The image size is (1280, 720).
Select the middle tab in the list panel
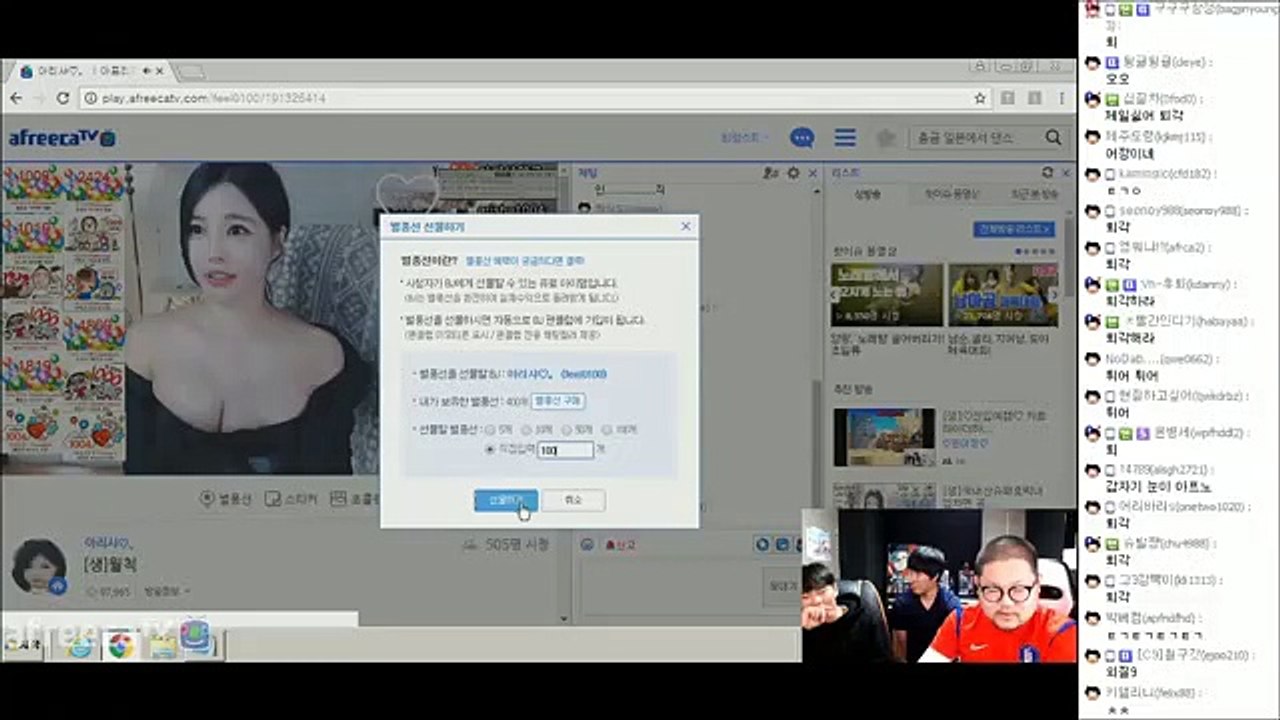pos(951,195)
